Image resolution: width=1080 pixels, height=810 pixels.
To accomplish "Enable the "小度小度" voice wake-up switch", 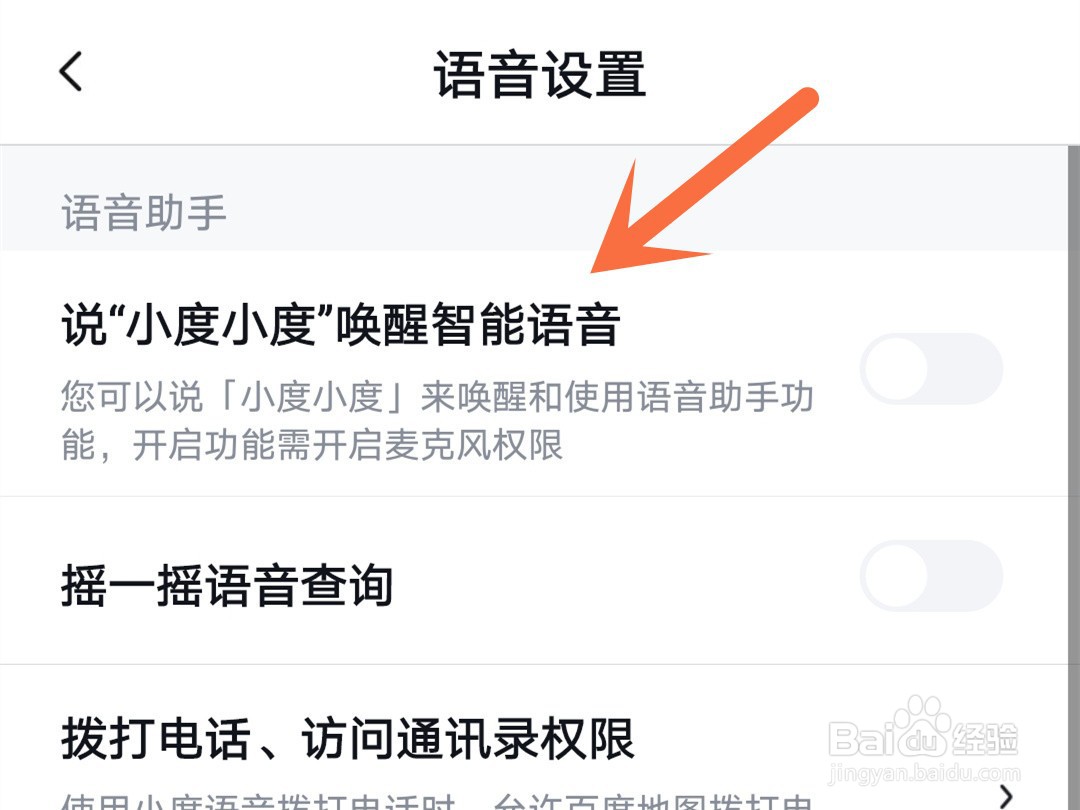I will pos(931,369).
